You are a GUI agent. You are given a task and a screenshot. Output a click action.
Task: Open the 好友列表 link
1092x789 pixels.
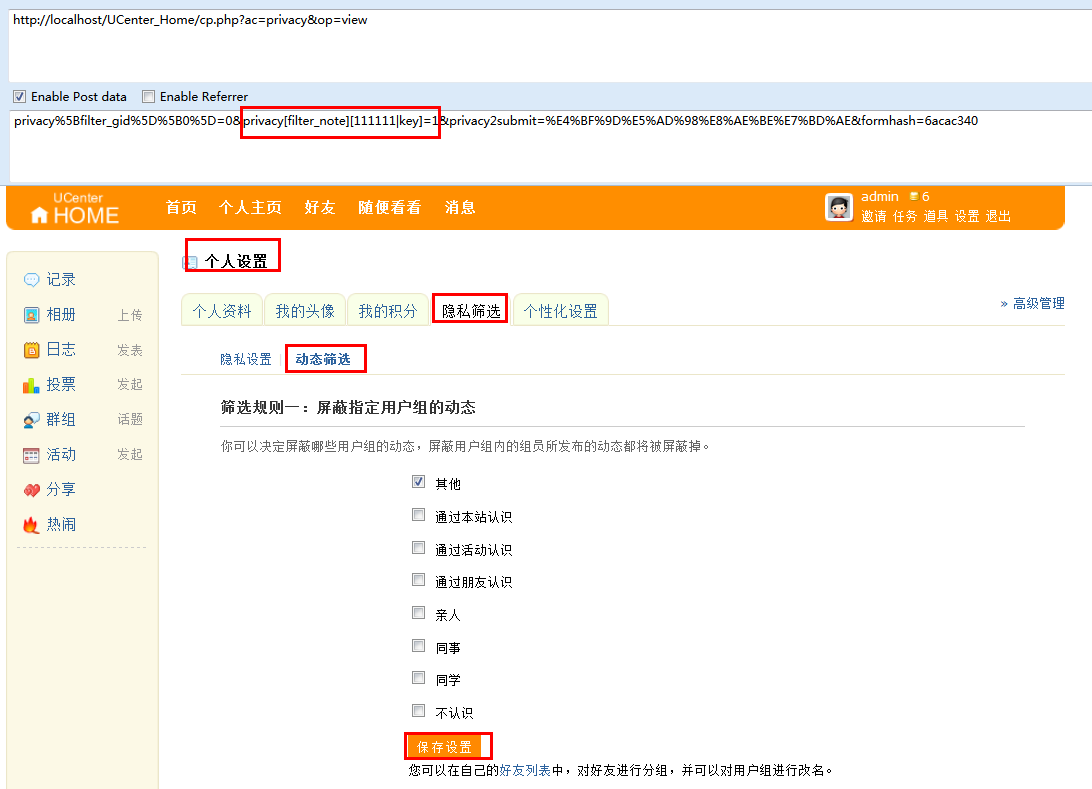click(x=525, y=770)
